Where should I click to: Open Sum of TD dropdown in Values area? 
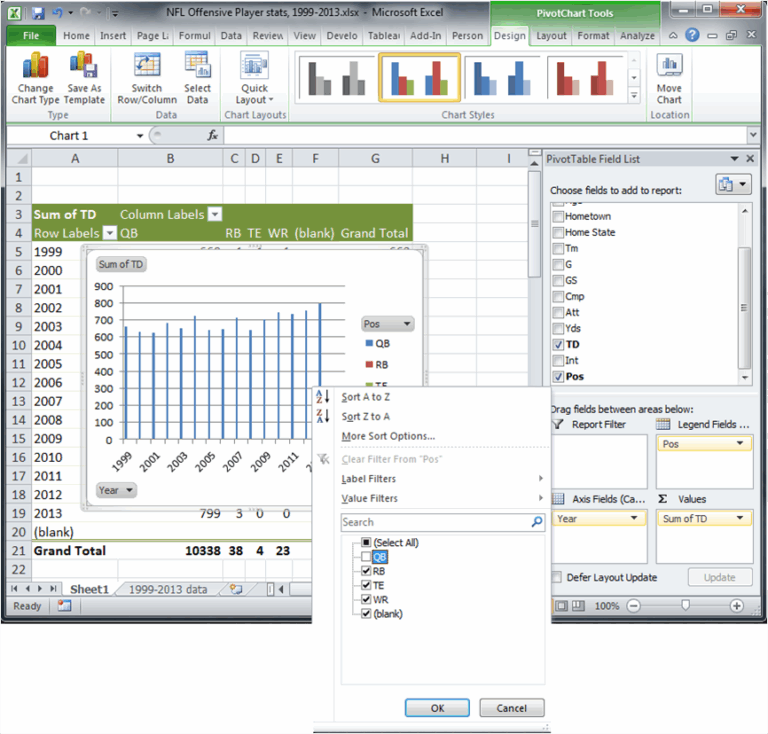pos(740,518)
